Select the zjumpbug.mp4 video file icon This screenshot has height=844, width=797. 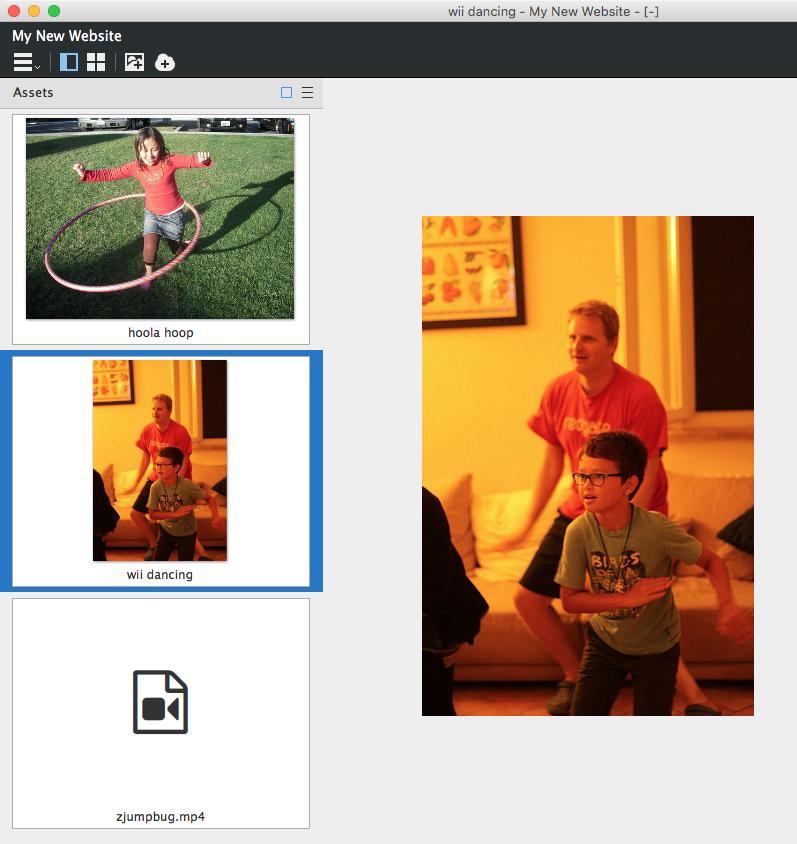point(160,702)
